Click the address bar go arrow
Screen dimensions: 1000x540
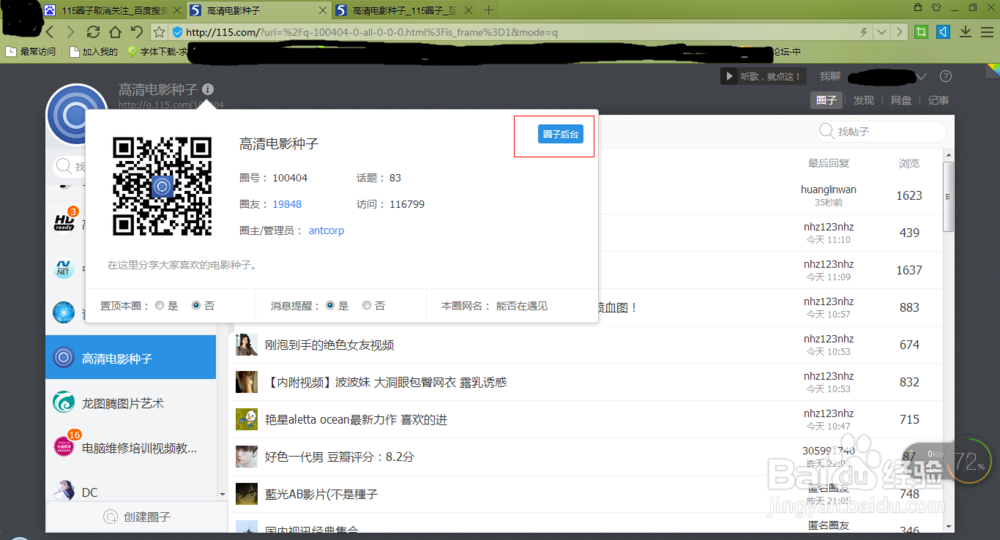pos(899,32)
